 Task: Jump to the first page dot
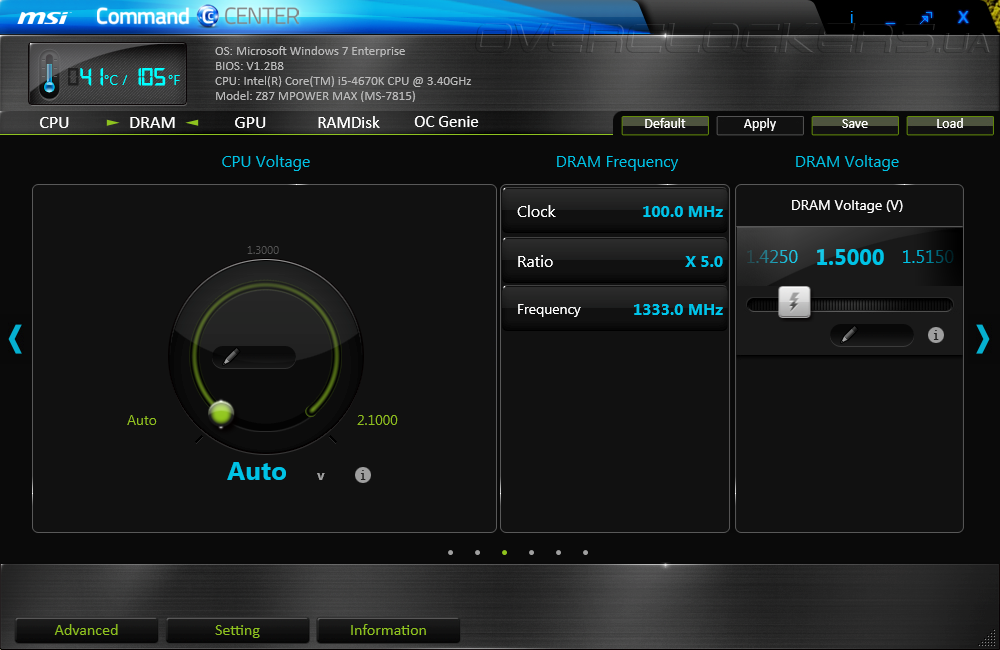[x=451, y=552]
